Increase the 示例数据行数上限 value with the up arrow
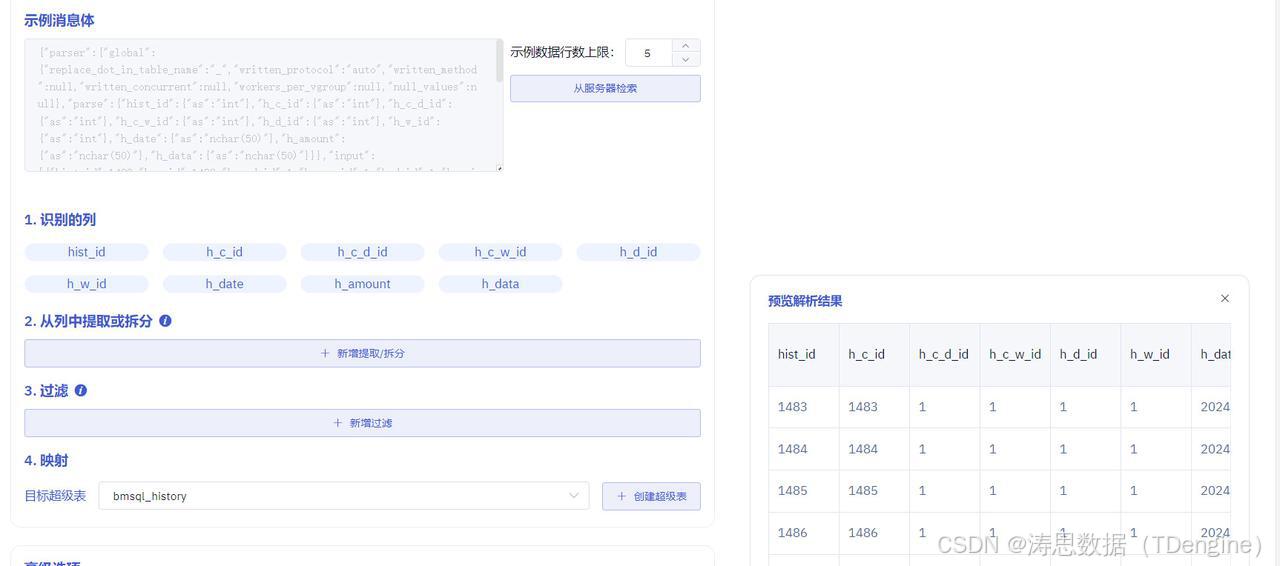1280x566 pixels. 686,46
